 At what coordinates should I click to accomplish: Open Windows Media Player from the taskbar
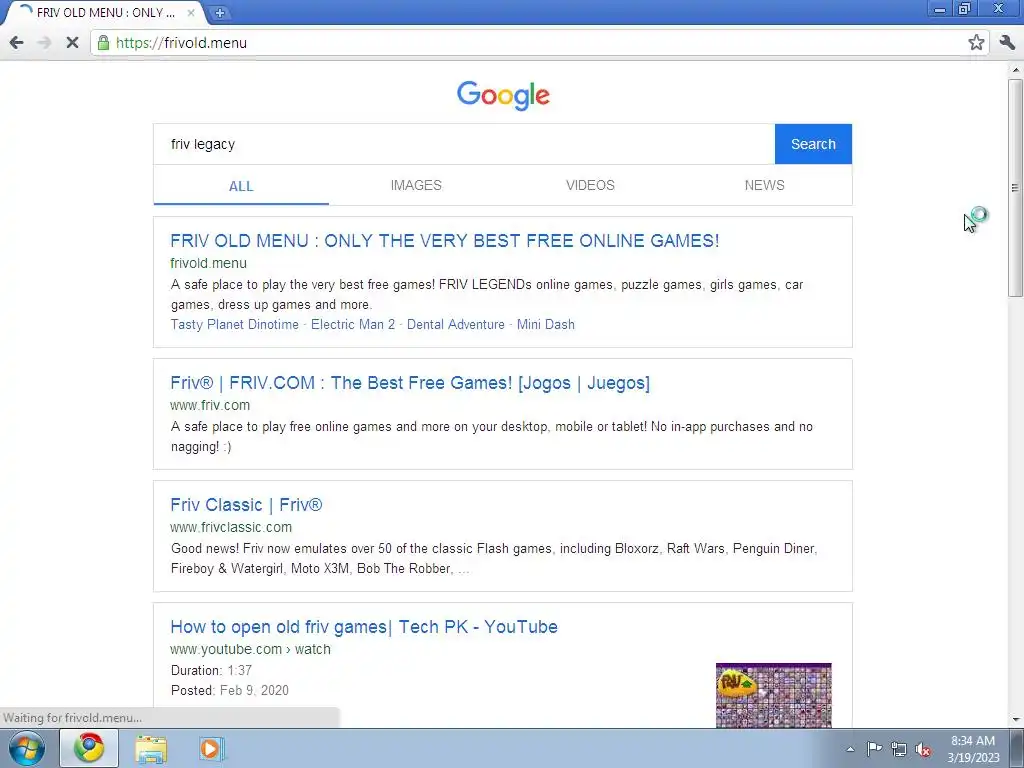(212, 749)
